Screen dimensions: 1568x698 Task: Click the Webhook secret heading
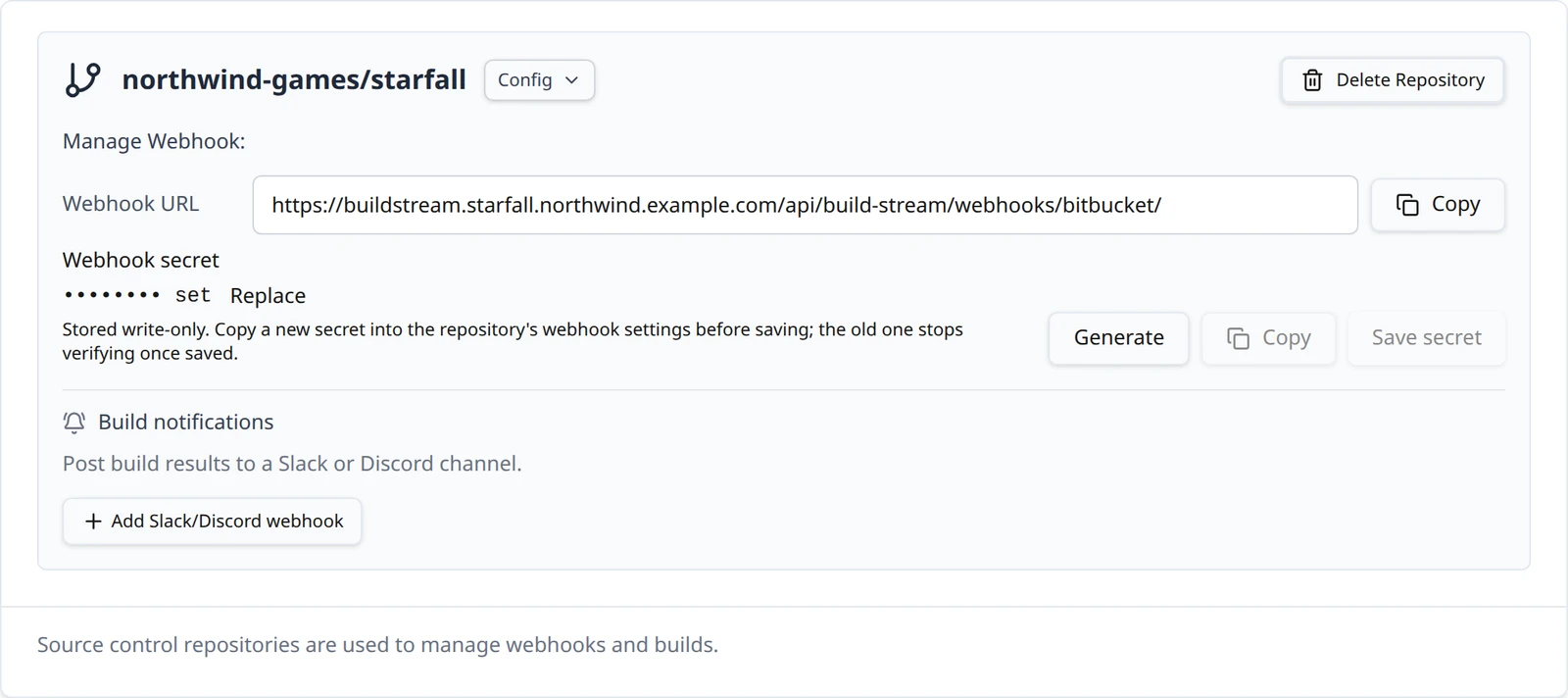[140, 260]
